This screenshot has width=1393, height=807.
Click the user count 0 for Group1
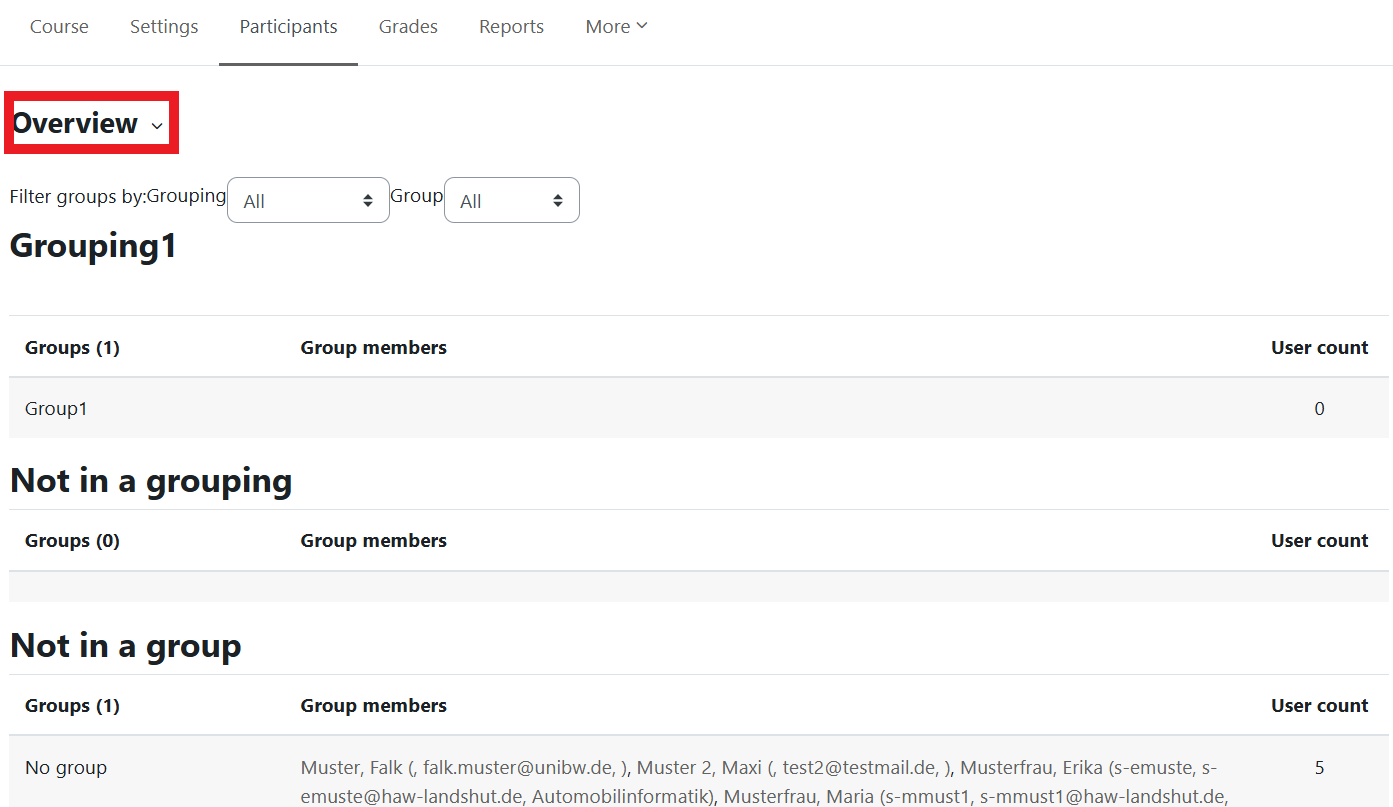click(1319, 409)
